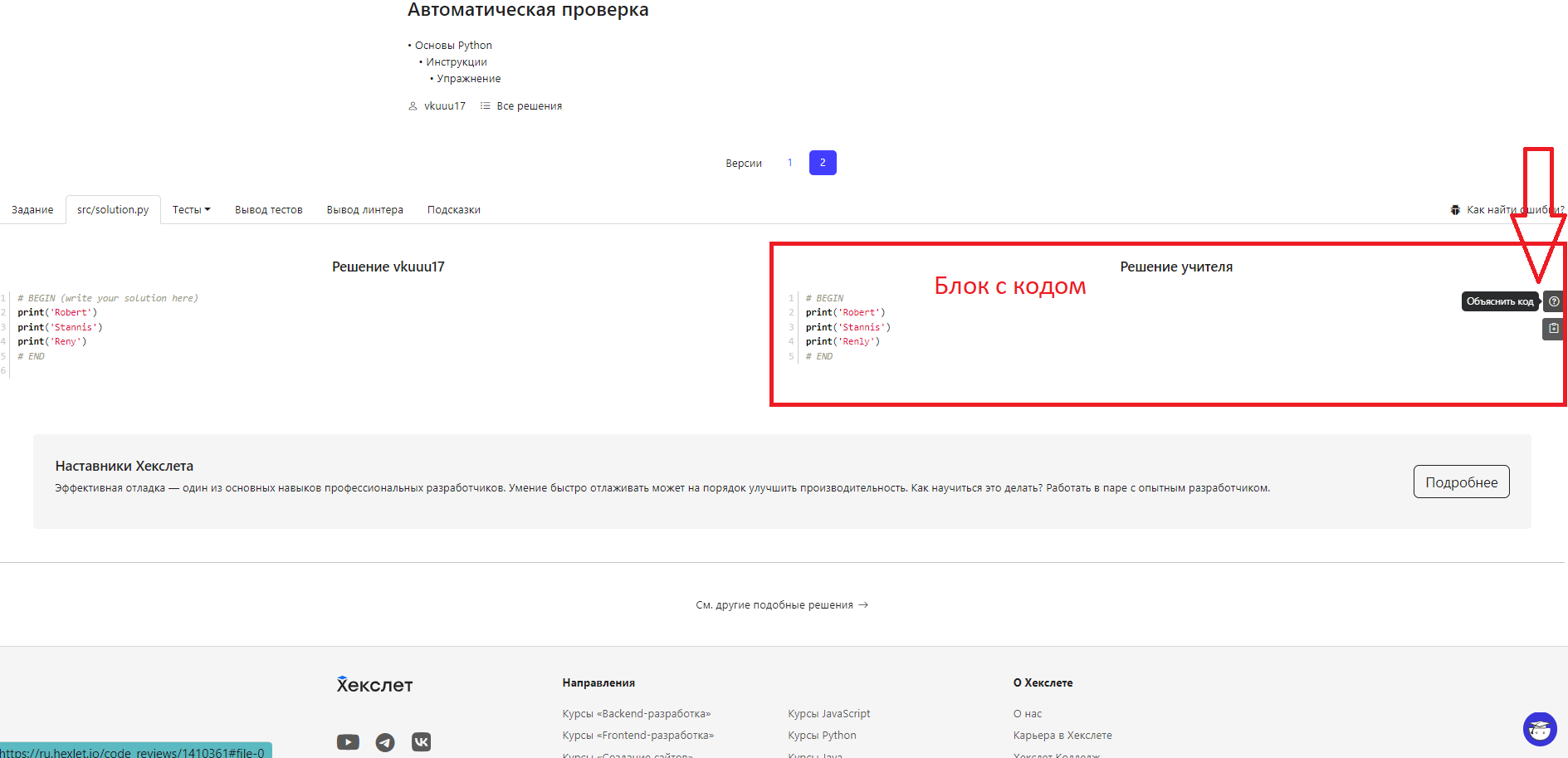Open Все решения link
This screenshot has width=1568, height=758.
(529, 106)
